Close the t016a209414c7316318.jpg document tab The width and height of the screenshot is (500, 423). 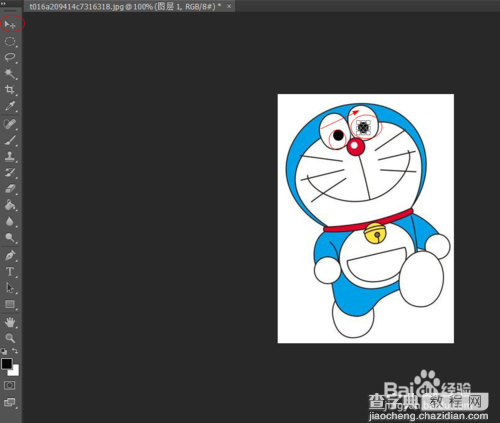pyautogui.click(x=229, y=6)
